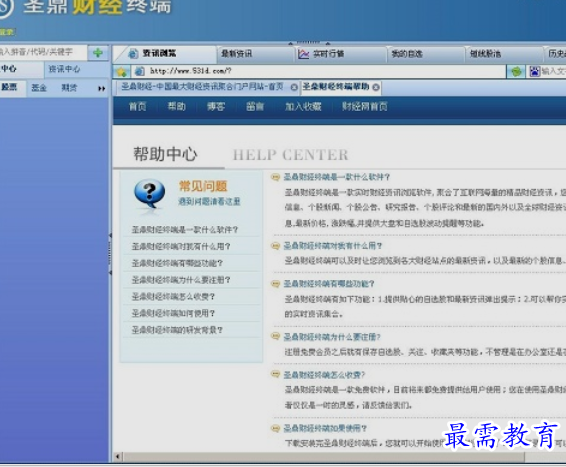Click answer heading 圣鼎财经终端怎么收费?
Screen dimensions: 566x467
[324, 375]
